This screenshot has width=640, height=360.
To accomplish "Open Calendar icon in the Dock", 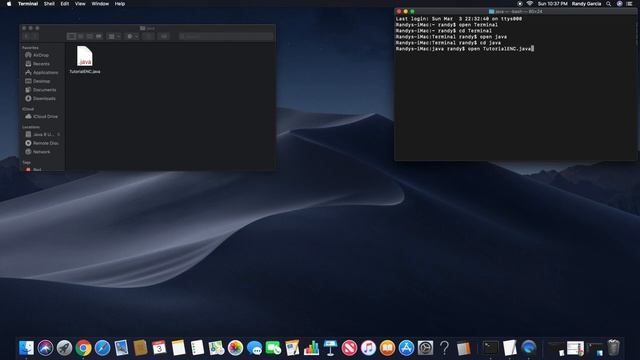I will tap(159, 348).
